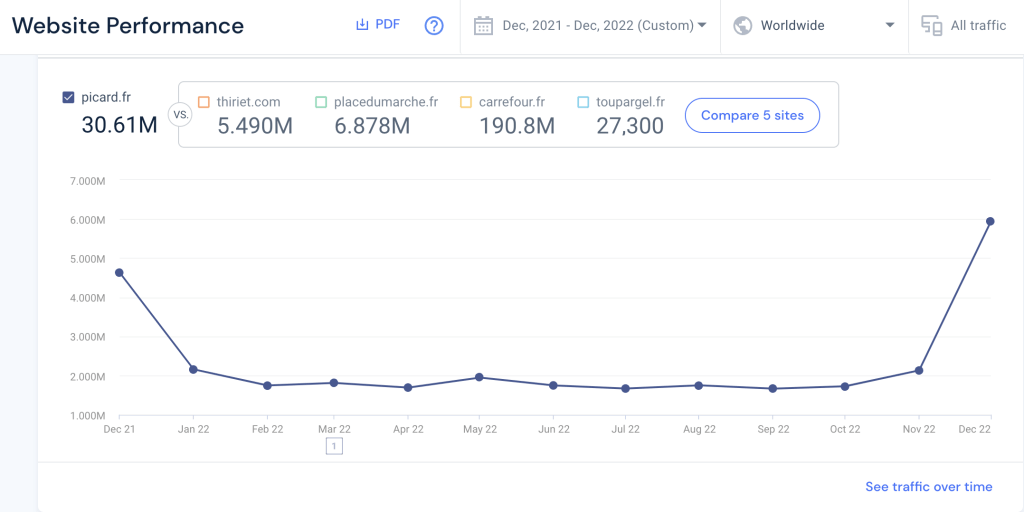Click the PDF download icon
This screenshot has height=512, width=1024.
click(x=362, y=25)
